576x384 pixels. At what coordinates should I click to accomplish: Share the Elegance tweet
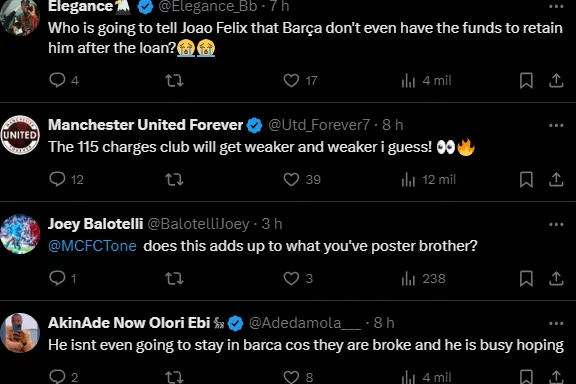click(x=556, y=80)
